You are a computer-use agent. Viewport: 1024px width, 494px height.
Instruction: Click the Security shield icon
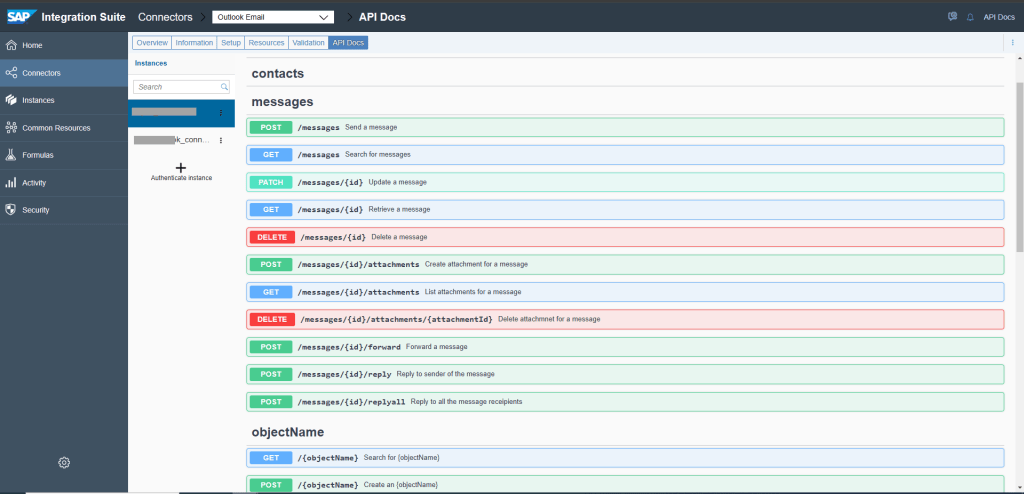click(x=11, y=210)
